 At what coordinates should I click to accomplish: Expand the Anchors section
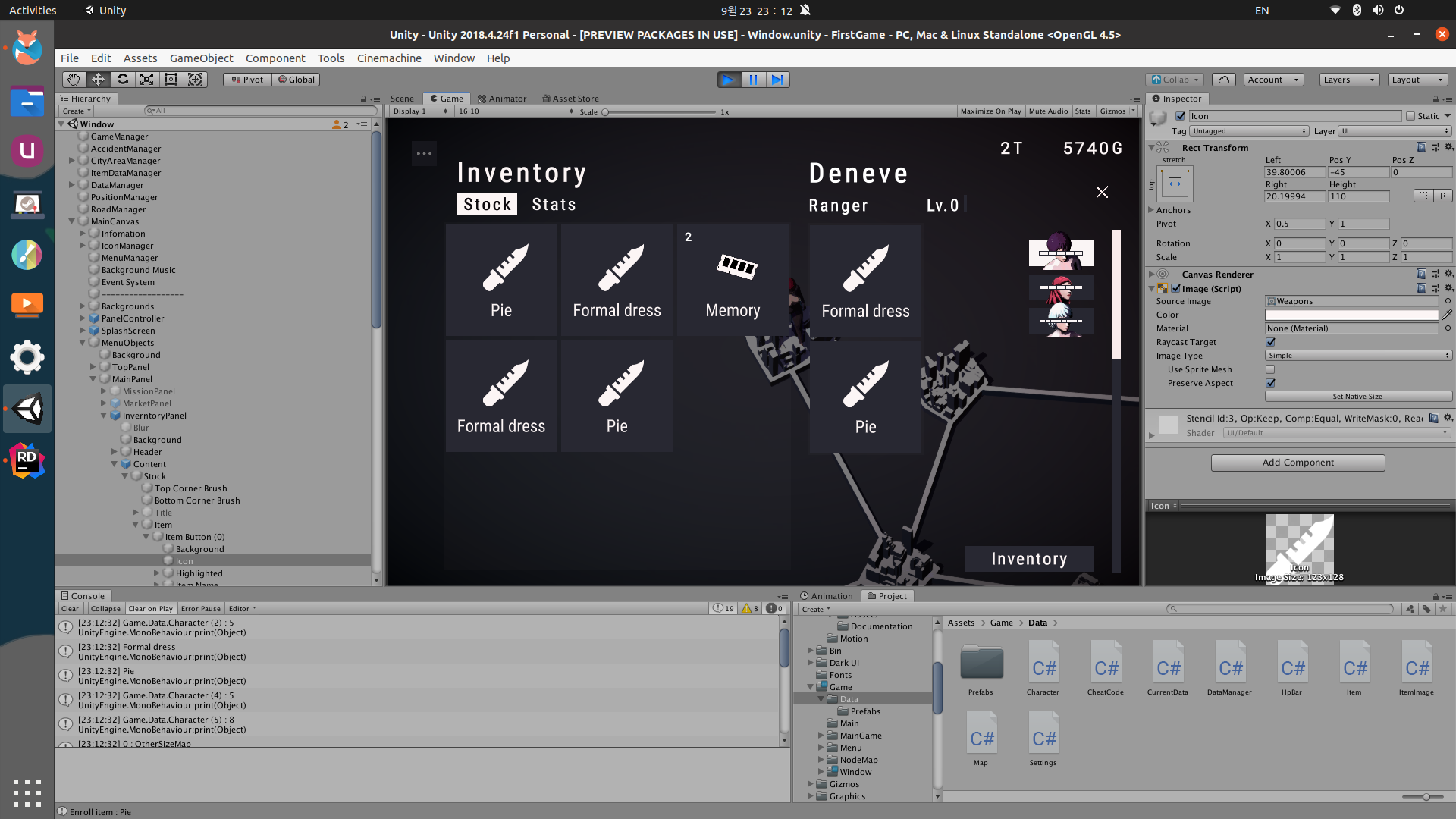pos(1151,210)
